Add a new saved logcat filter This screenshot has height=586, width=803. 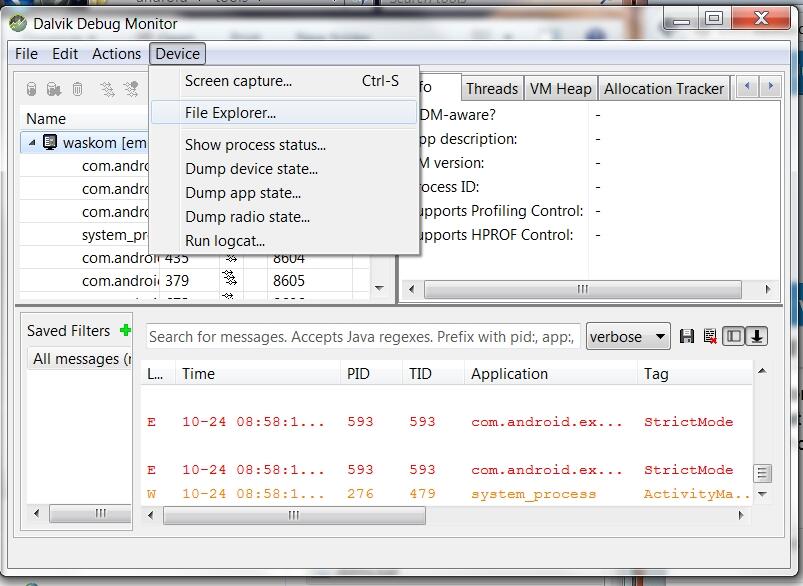tap(125, 331)
